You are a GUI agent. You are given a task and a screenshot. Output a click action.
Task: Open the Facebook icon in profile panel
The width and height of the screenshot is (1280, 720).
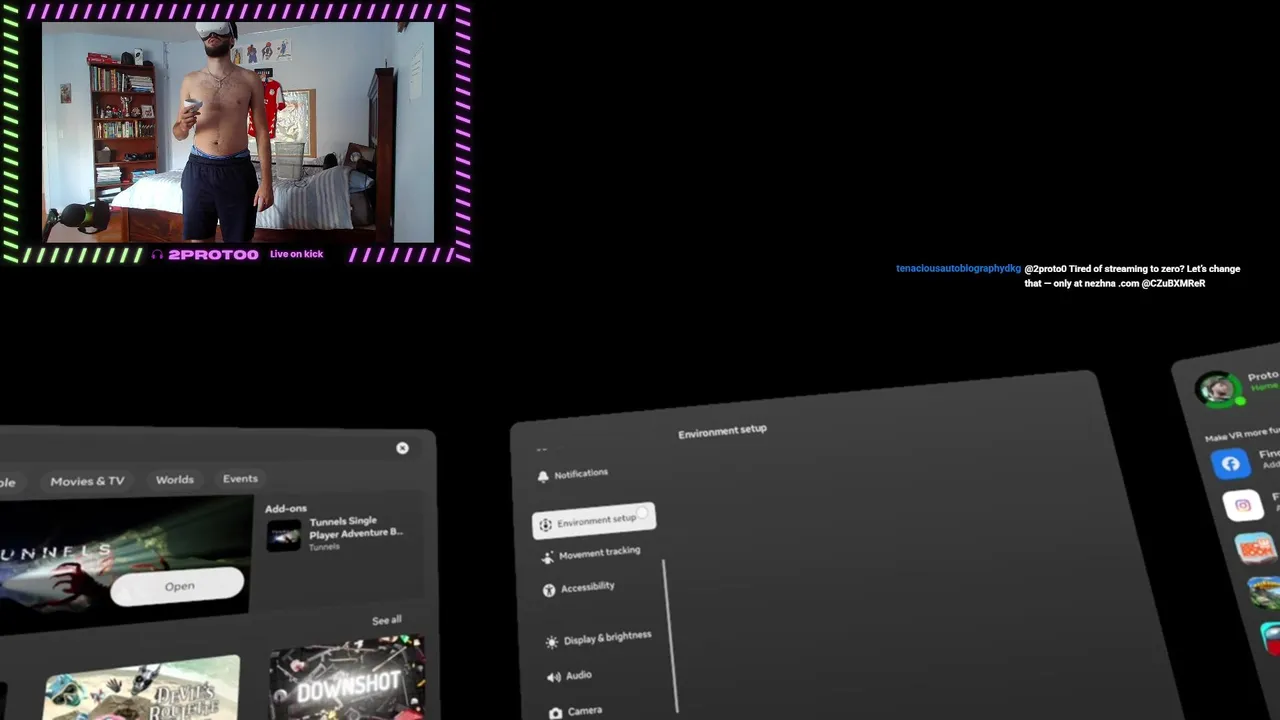click(x=1231, y=464)
